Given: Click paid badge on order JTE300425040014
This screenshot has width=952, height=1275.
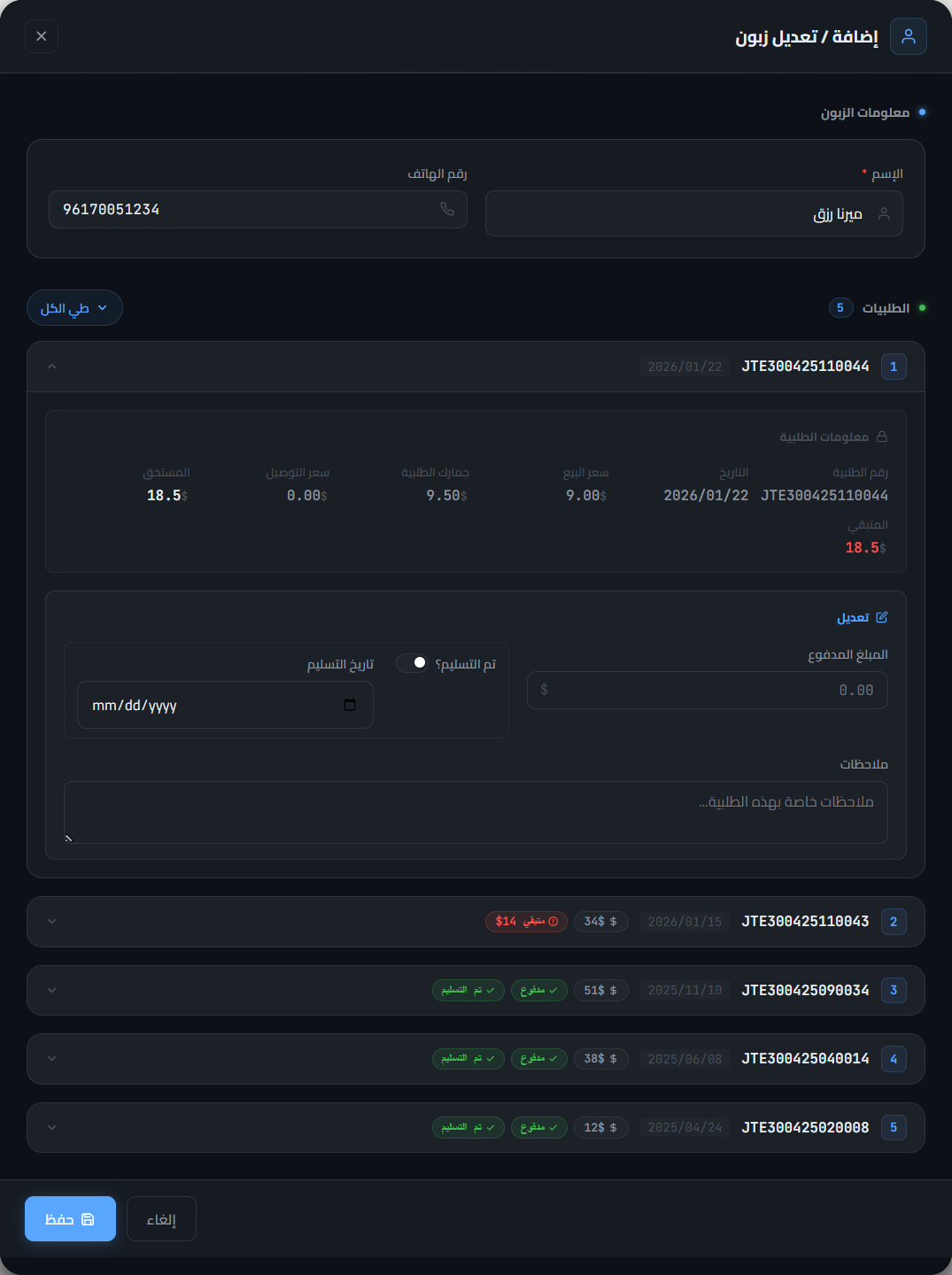Looking at the screenshot, I should click(538, 1059).
